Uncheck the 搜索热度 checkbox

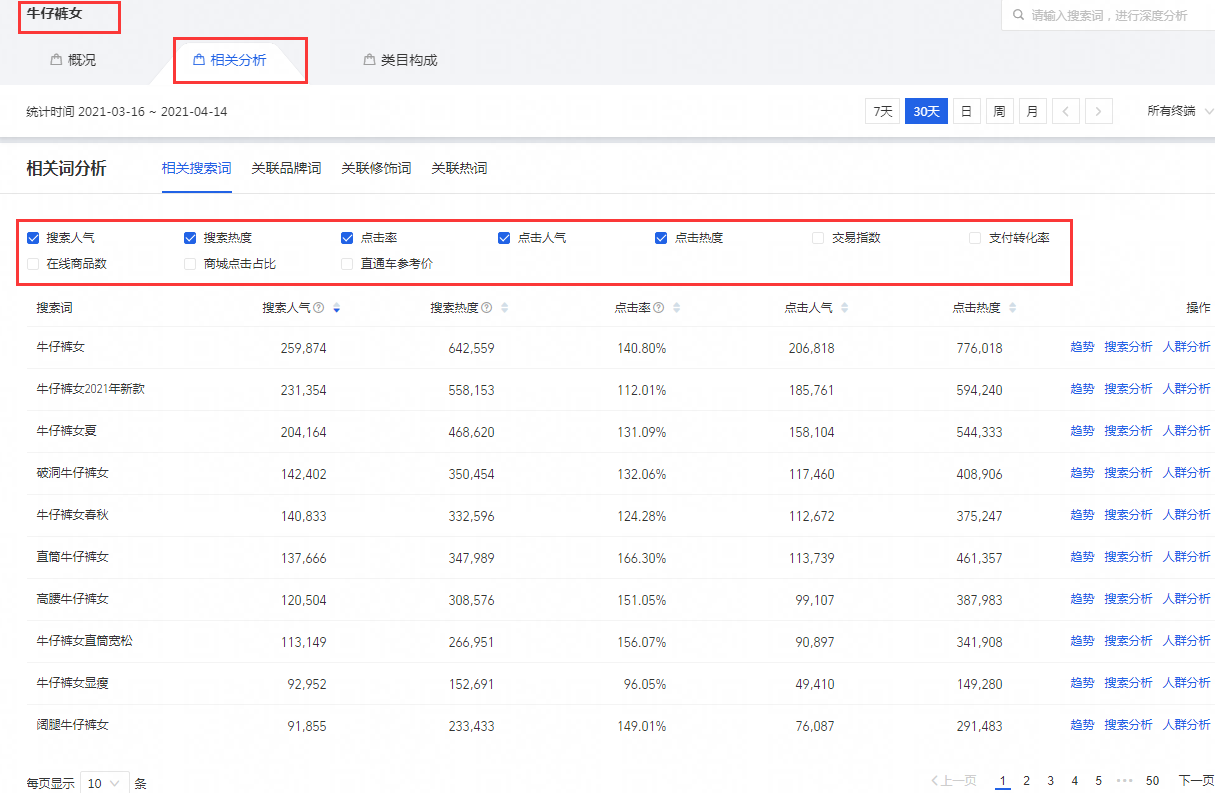190,238
